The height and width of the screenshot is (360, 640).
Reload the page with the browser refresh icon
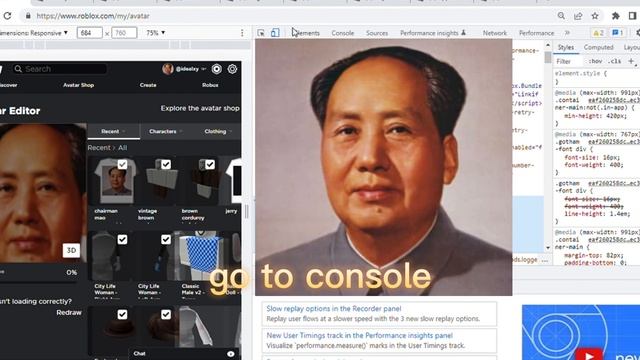7,16
